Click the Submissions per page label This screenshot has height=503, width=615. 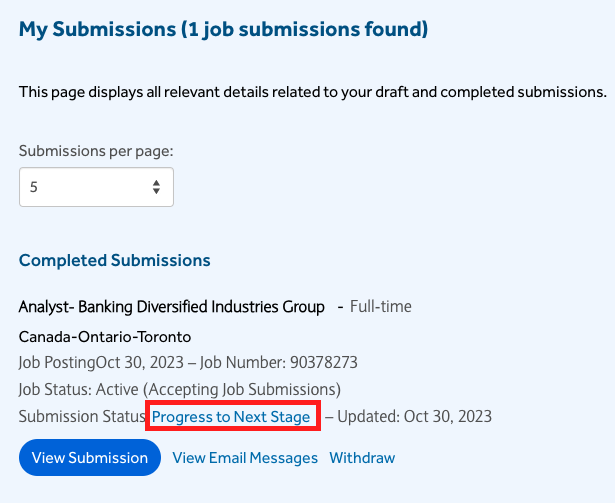[x=96, y=151]
